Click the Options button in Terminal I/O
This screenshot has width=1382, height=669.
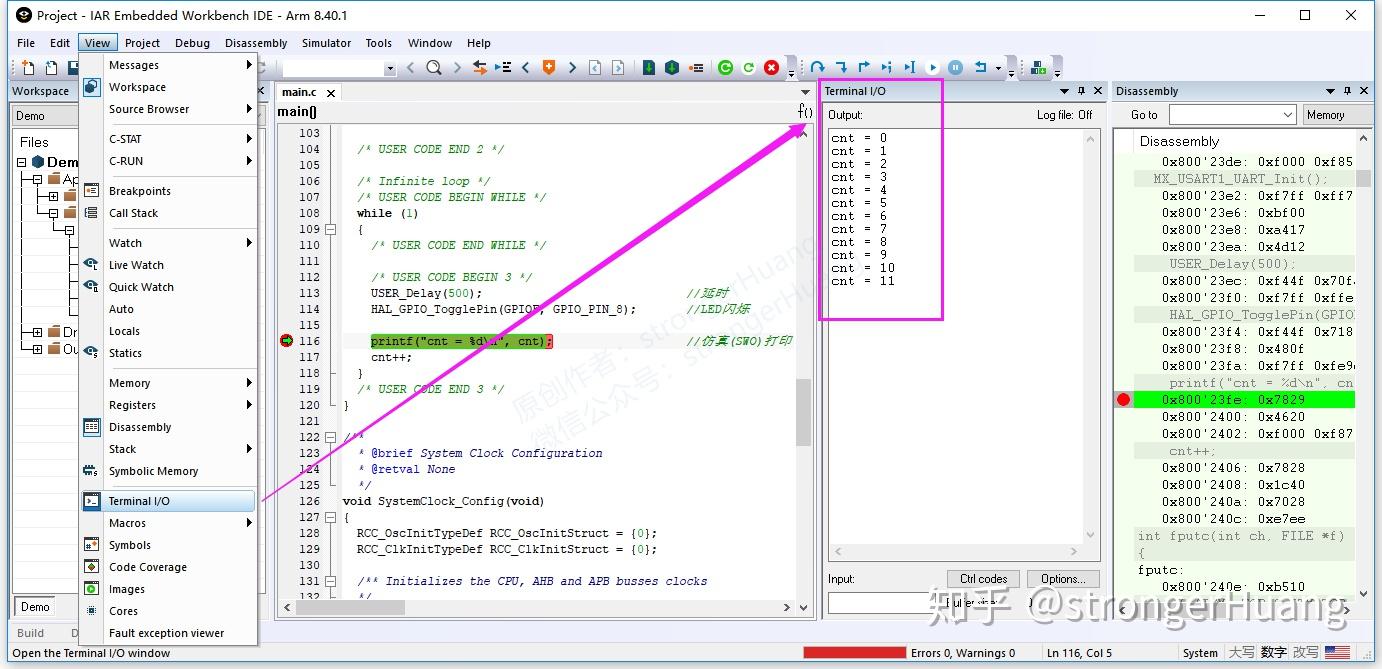coord(1062,578)
